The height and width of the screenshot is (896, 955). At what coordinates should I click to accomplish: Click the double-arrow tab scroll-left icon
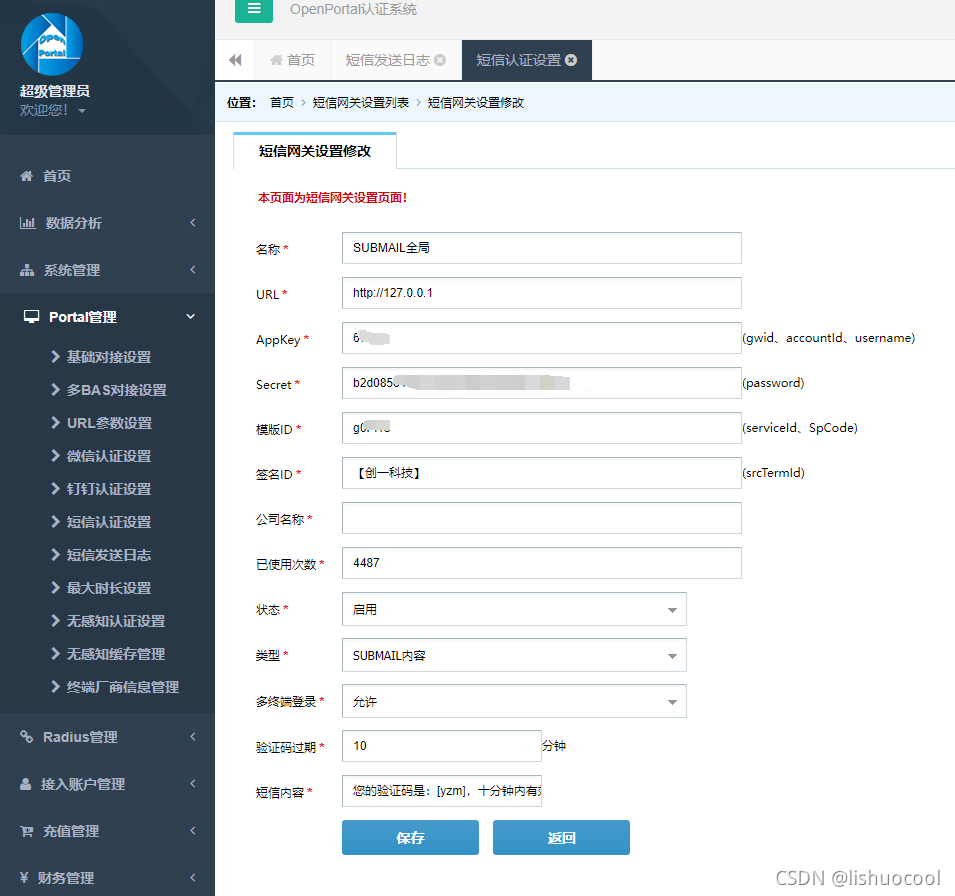(235, 60)
